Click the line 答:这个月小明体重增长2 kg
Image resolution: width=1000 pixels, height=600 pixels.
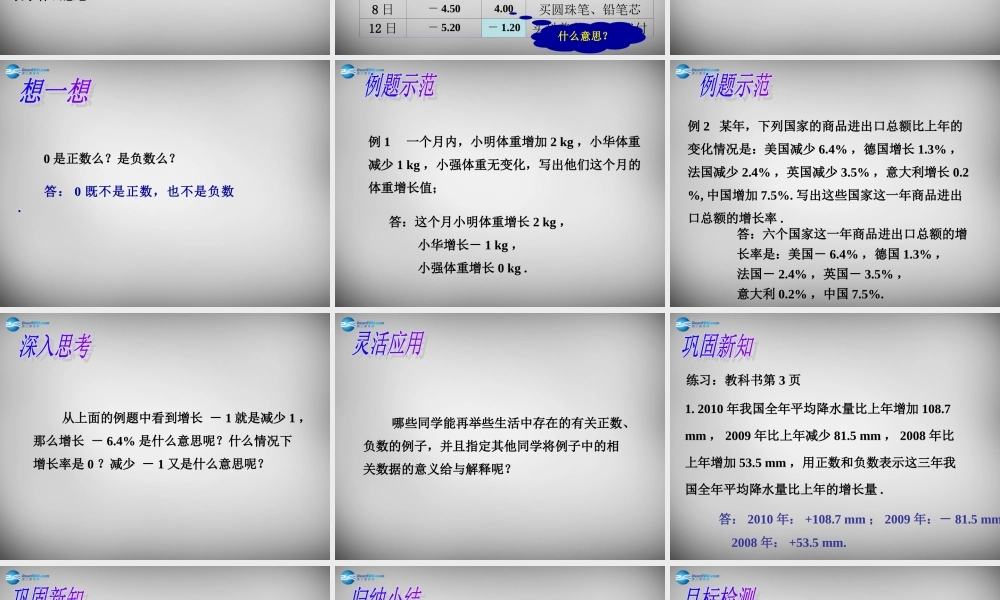[x=477, y=222]
